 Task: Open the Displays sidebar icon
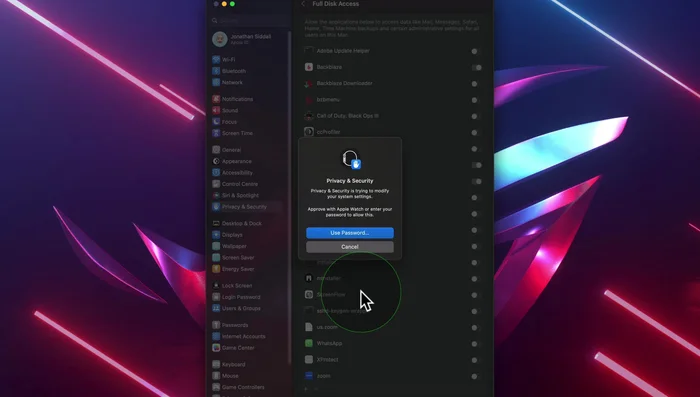216,235
